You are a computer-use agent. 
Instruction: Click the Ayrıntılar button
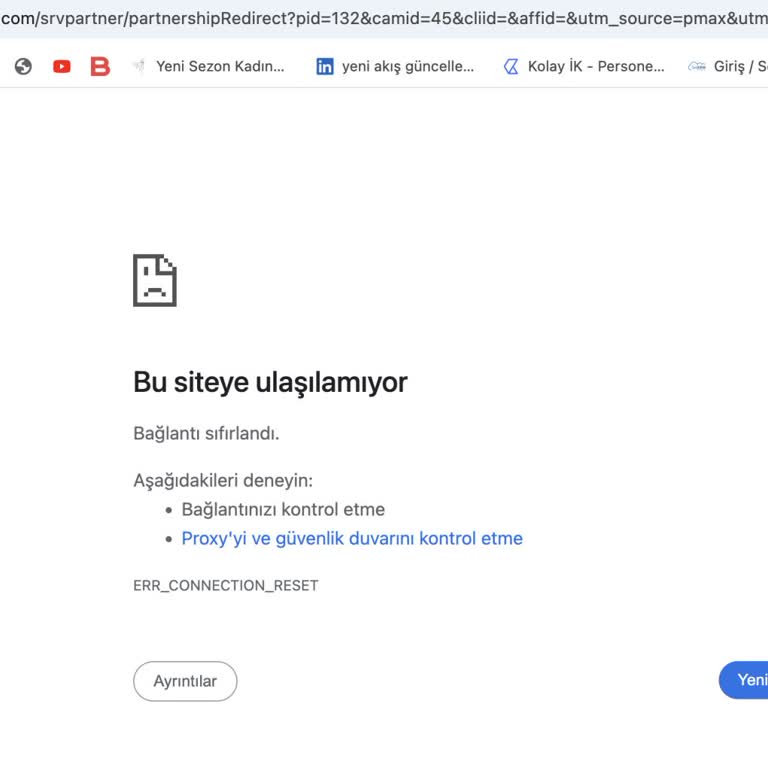pyautogui.click(x=185, y=681)
